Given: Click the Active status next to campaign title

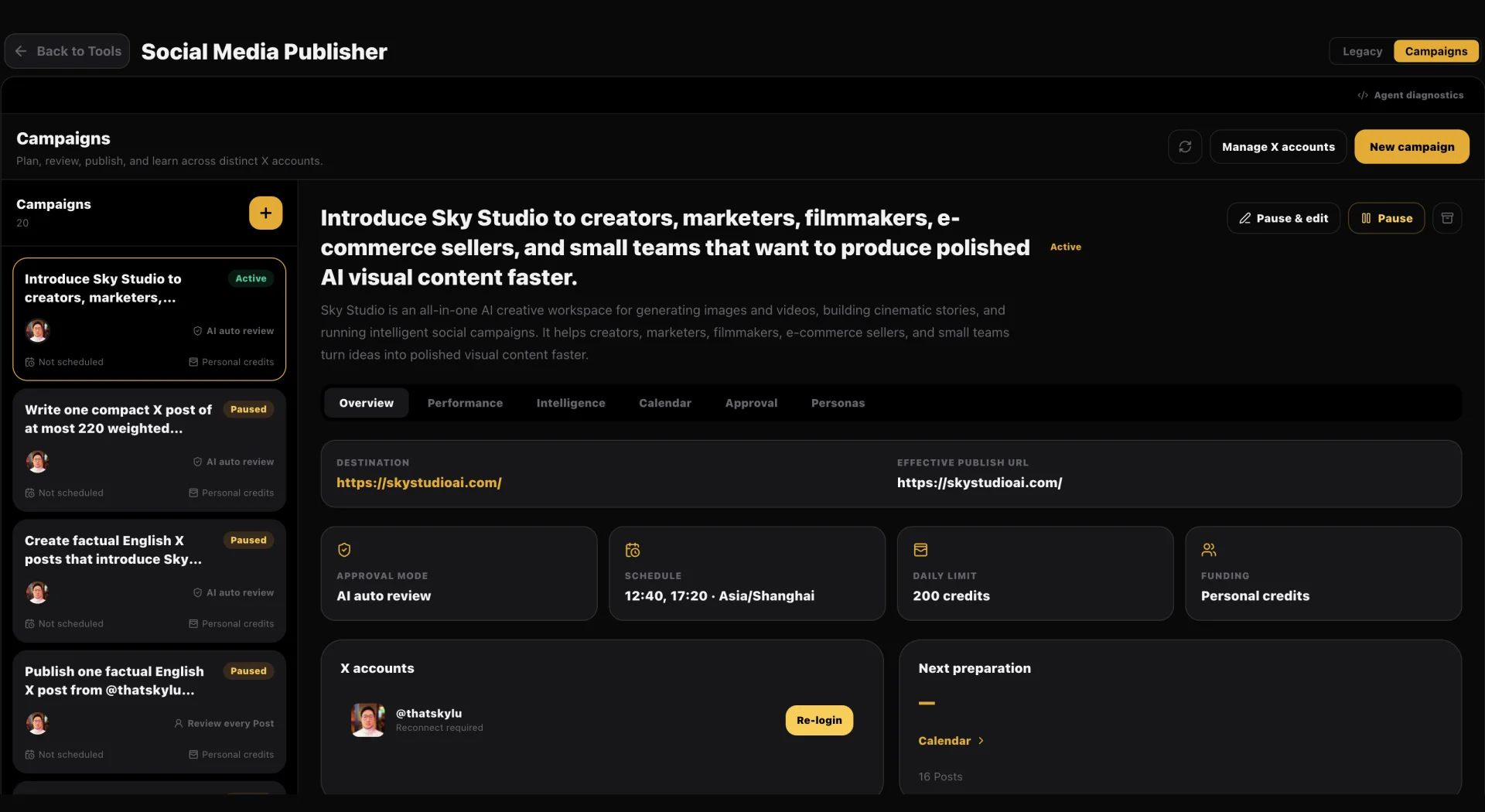Looking at the screenshot, I should click(x=1065, y=247).
